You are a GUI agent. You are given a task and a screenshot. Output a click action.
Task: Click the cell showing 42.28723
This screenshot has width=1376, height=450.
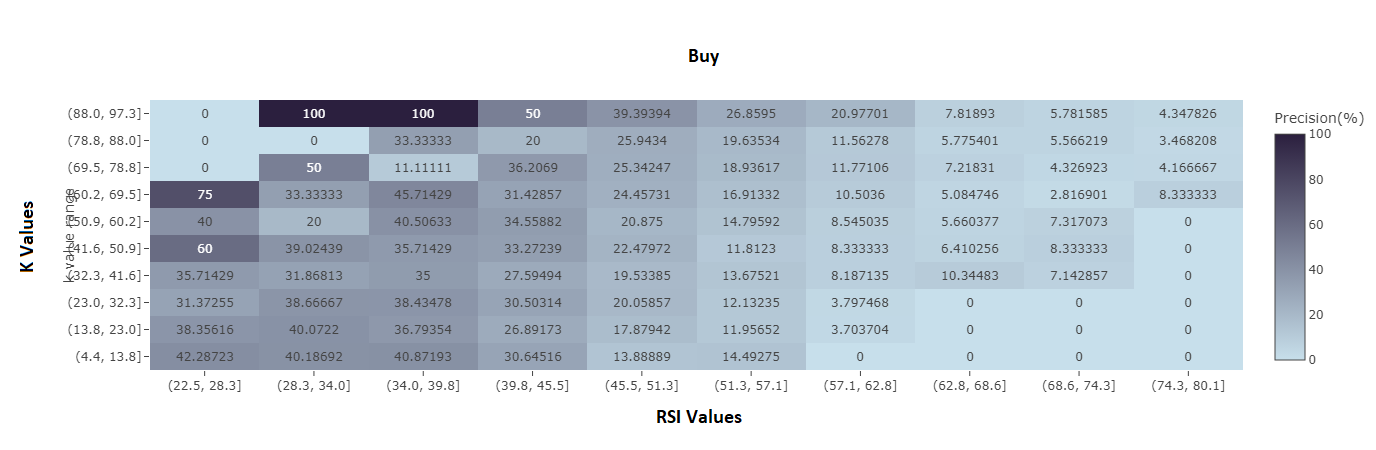point(205,356)
